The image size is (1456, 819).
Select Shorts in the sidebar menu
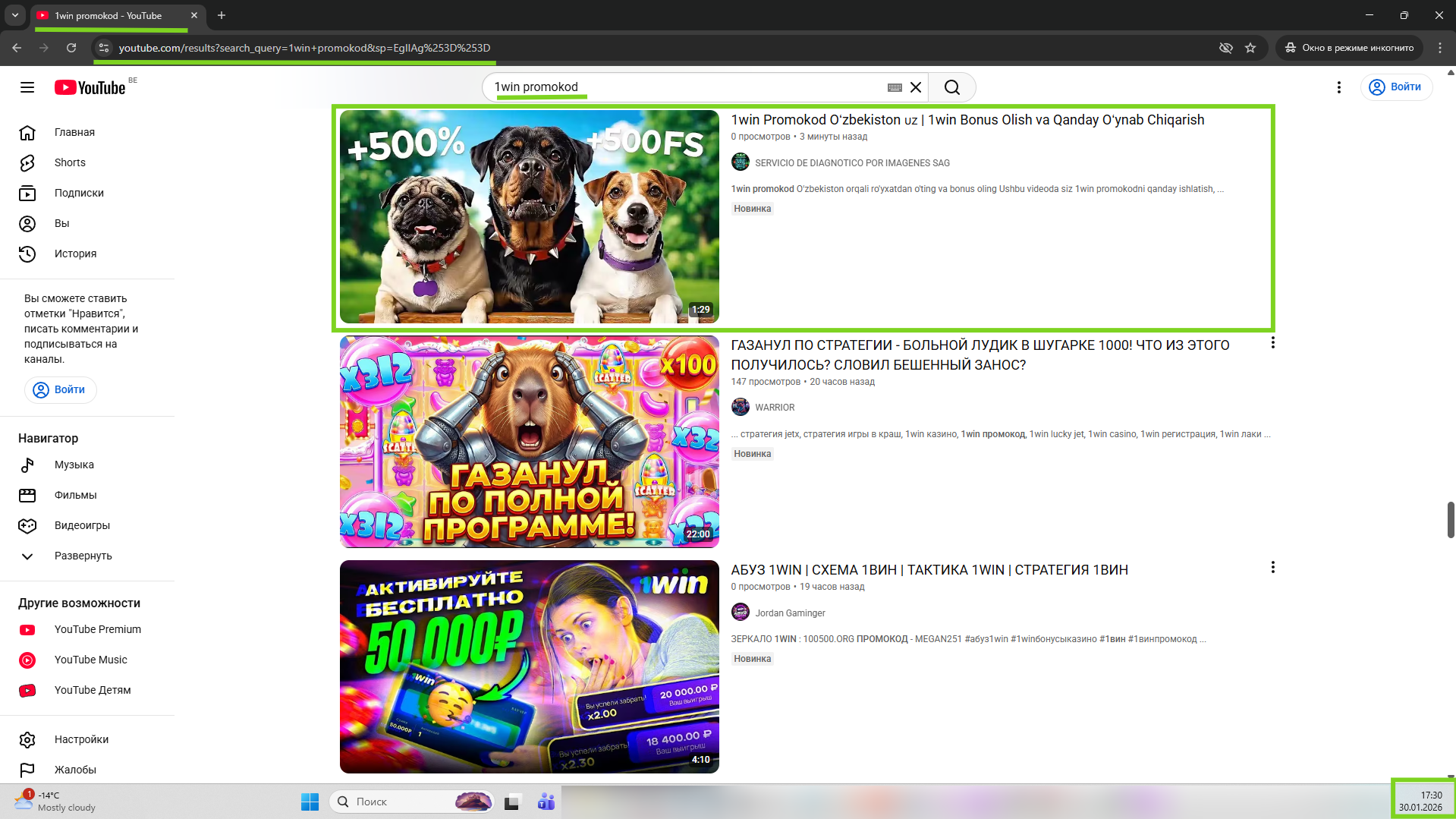(87, 162)
